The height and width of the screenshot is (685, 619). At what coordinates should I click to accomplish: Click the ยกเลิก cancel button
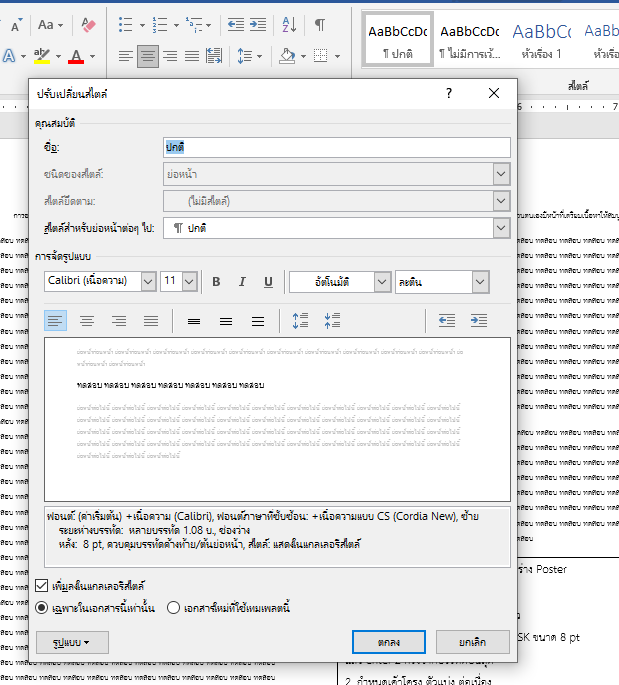pos(472,641)
